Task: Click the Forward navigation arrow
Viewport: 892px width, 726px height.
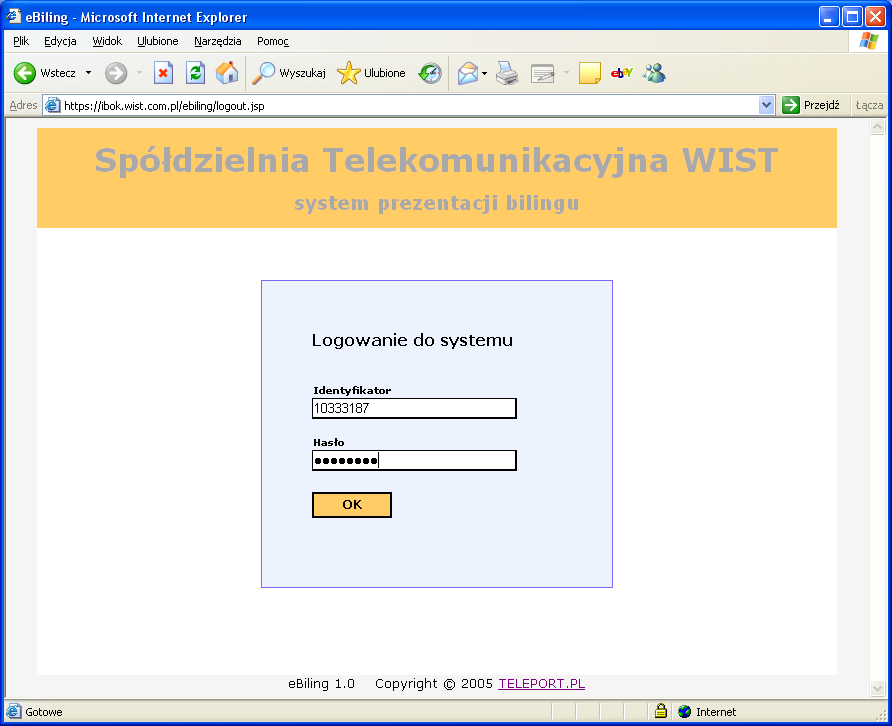Action: (116, 73)
